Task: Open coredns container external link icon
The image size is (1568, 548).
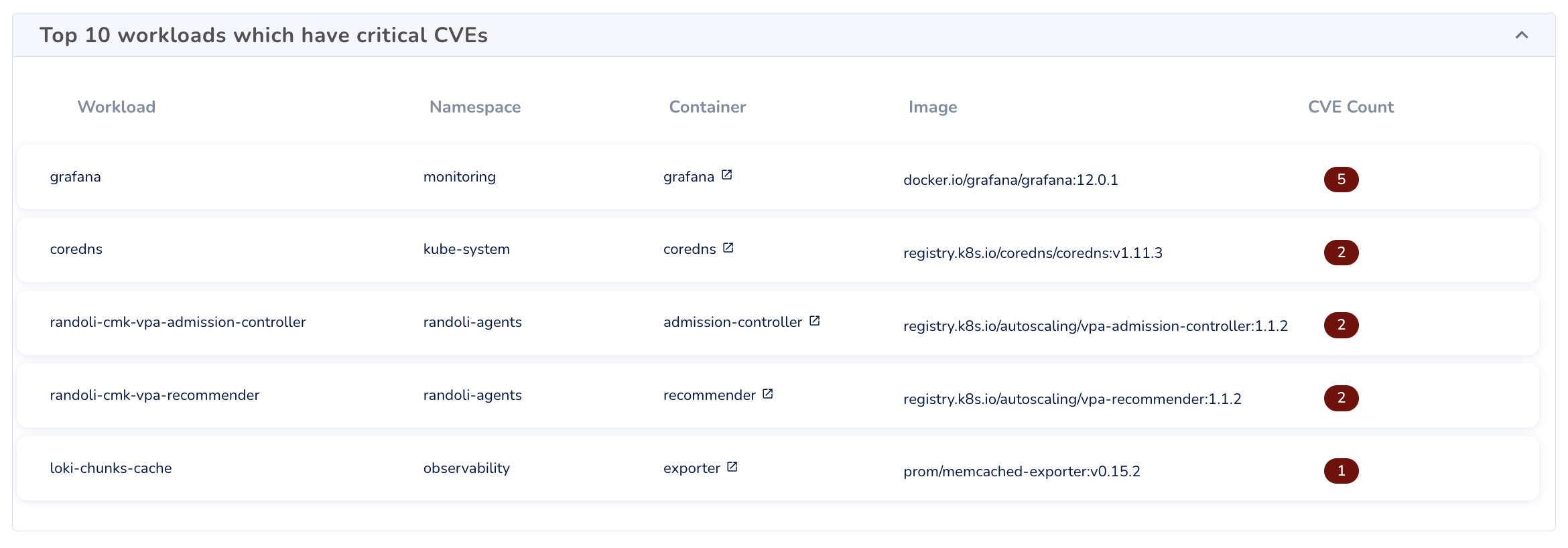Action: (728, 248)
